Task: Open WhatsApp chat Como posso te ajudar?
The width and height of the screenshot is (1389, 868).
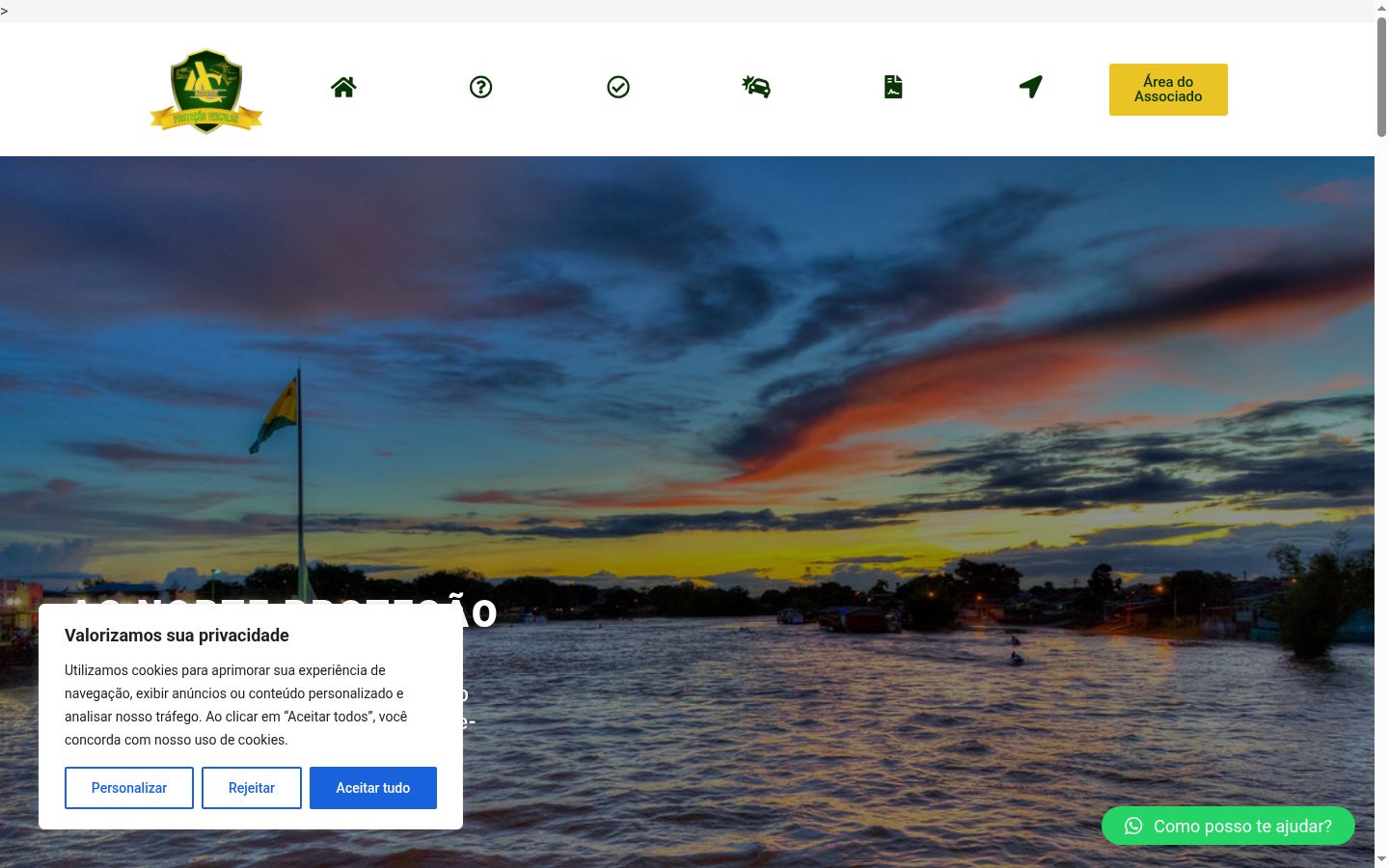Action: coord(1228,826)
